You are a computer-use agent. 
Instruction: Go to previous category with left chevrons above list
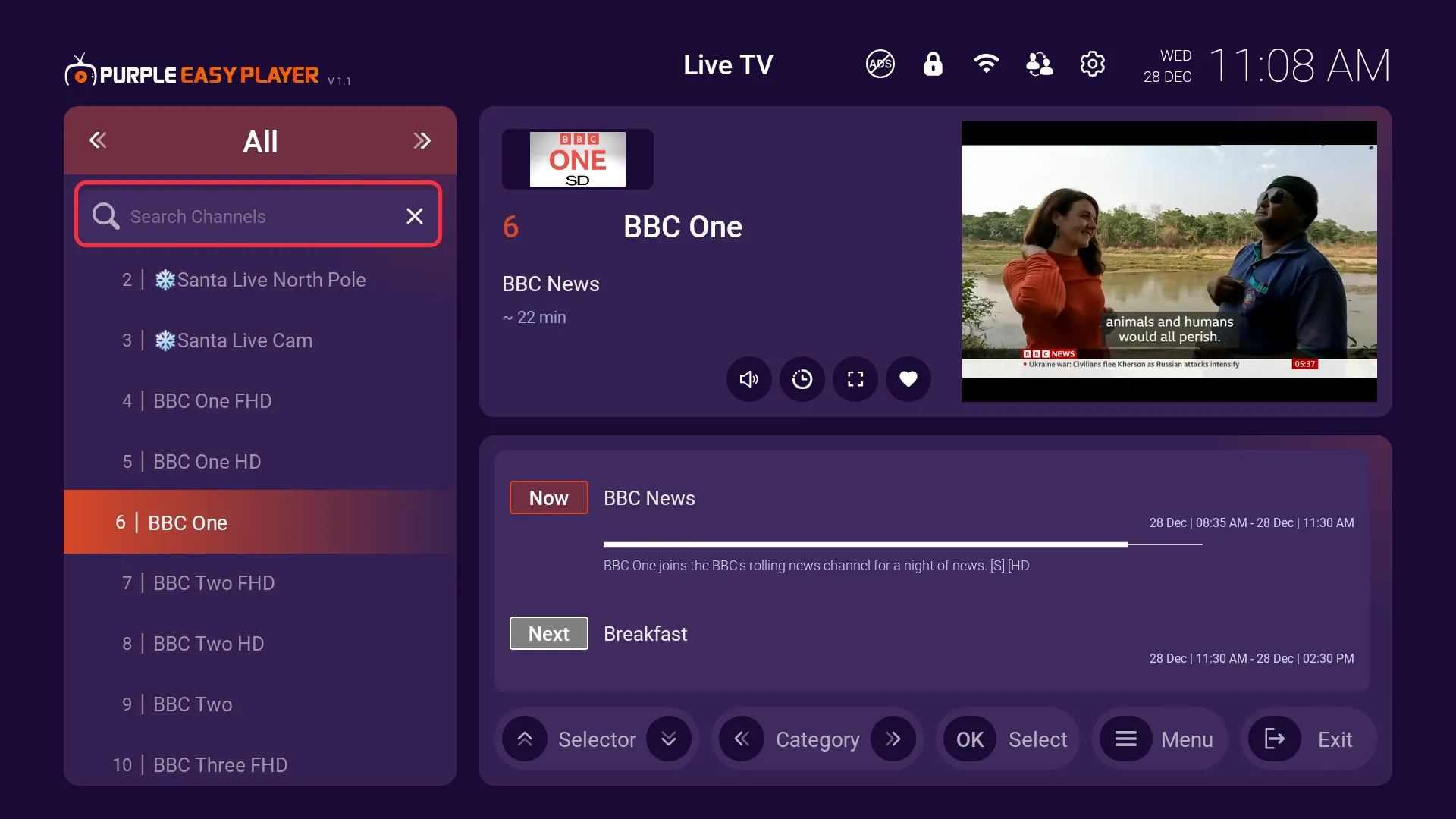98,140
